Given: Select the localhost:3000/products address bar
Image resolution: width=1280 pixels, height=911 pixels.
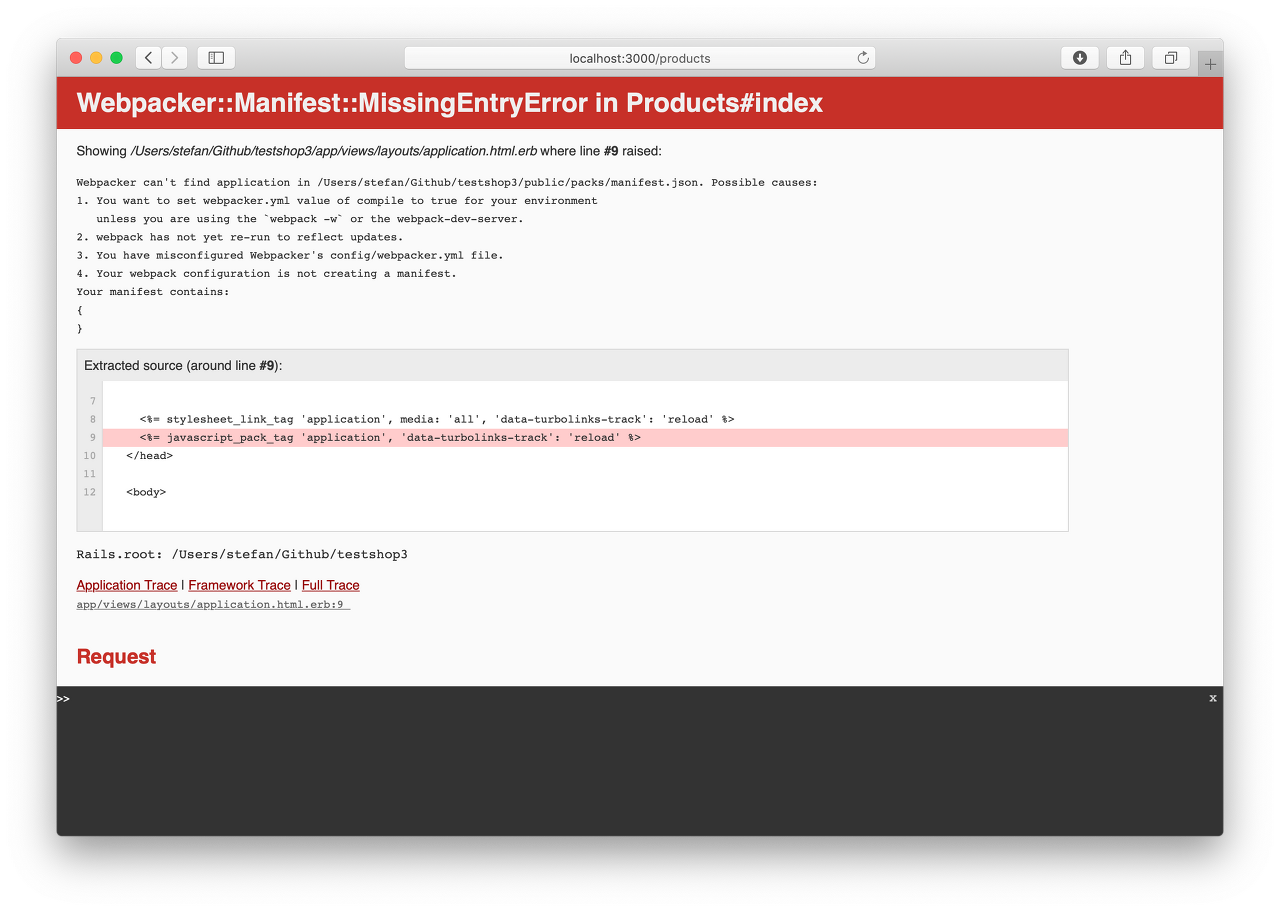Looking at the screenshot, I should click(x=640, y=58).
